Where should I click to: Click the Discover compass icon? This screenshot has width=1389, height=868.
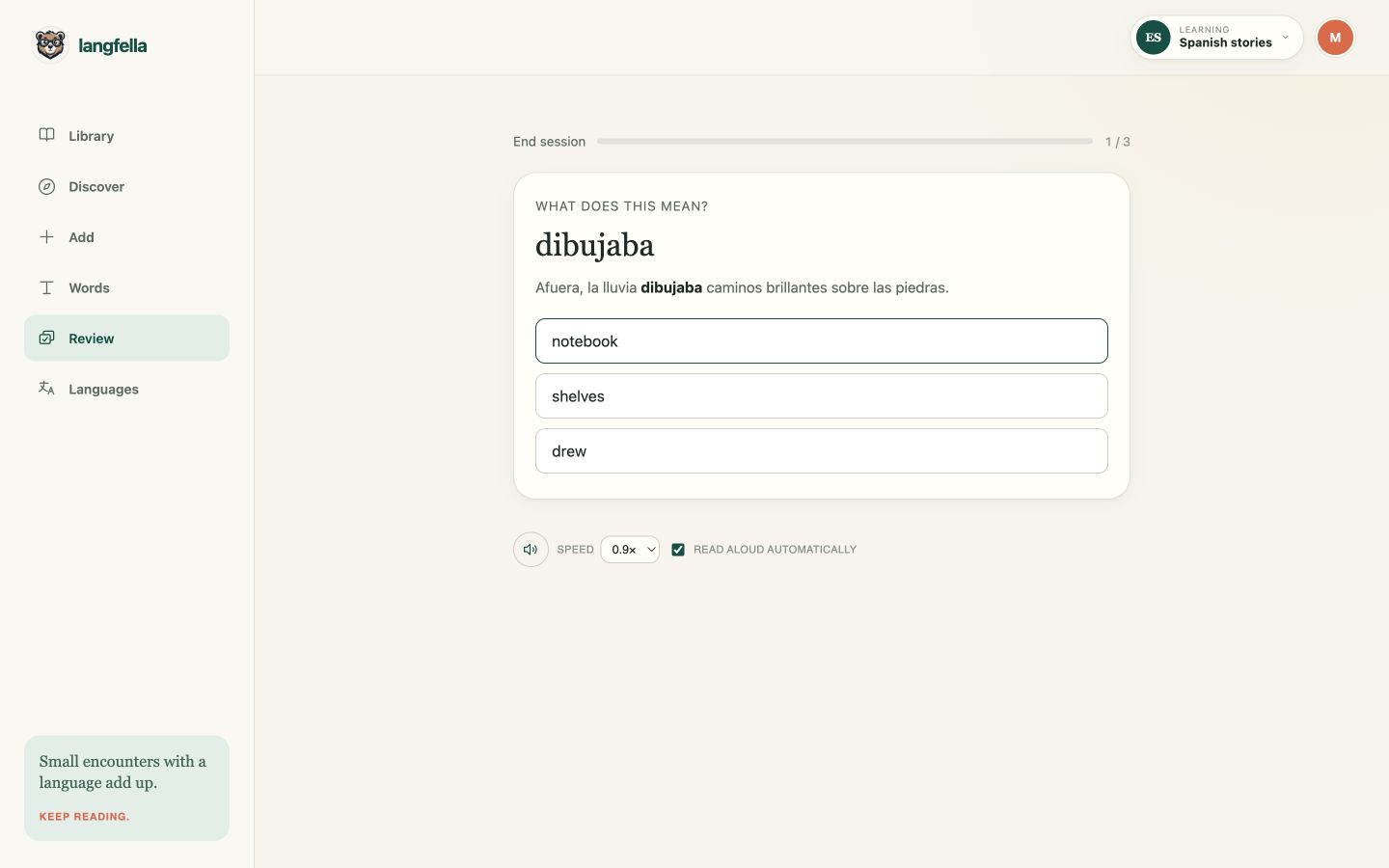coord(46,186)
